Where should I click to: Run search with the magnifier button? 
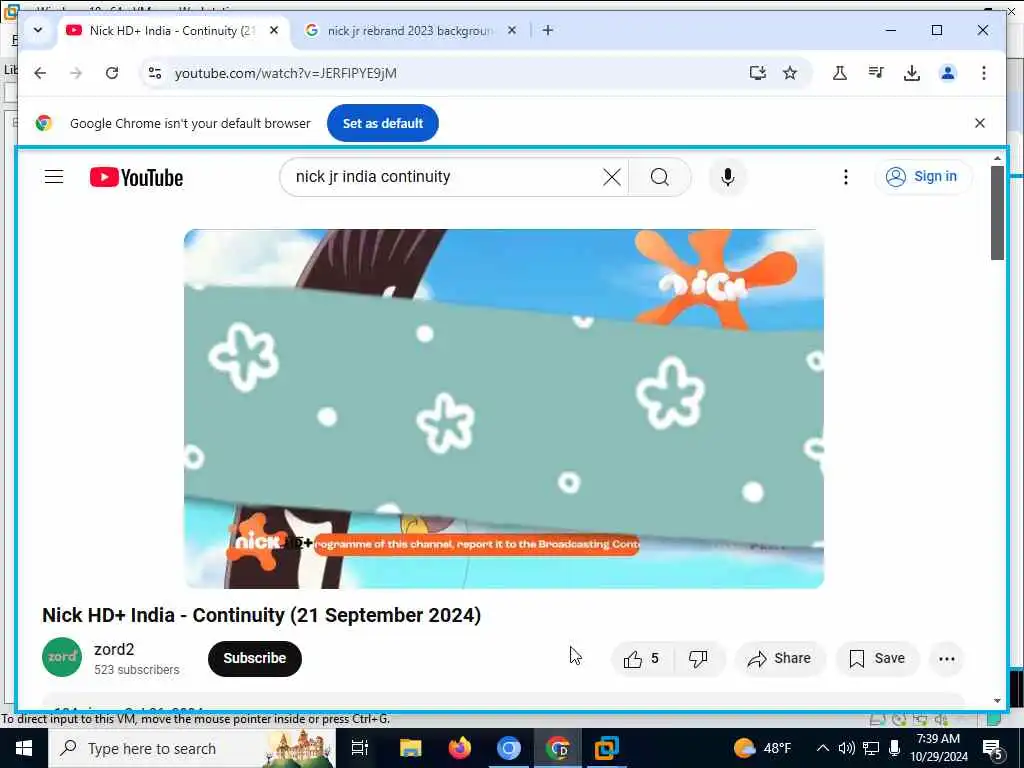[x=660, y=177]
